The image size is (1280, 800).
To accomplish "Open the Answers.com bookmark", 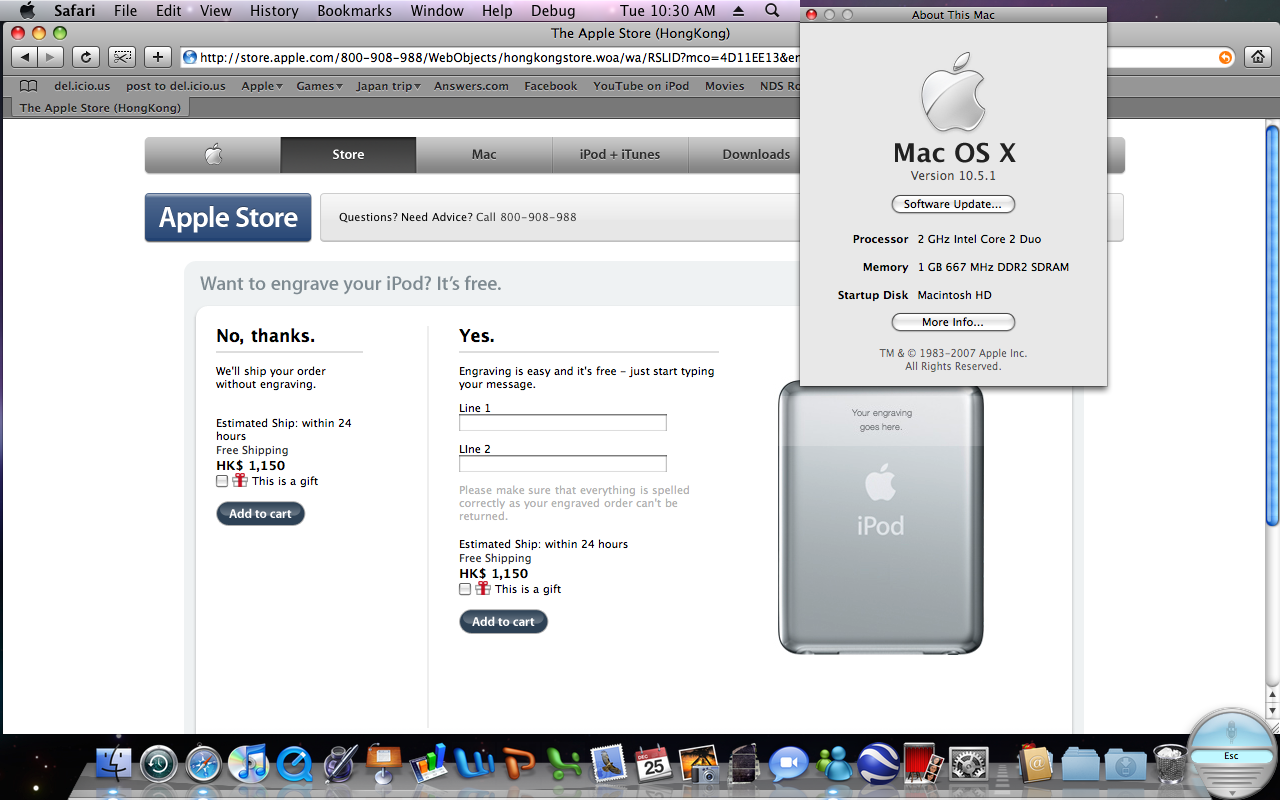I will click(471, 86).
